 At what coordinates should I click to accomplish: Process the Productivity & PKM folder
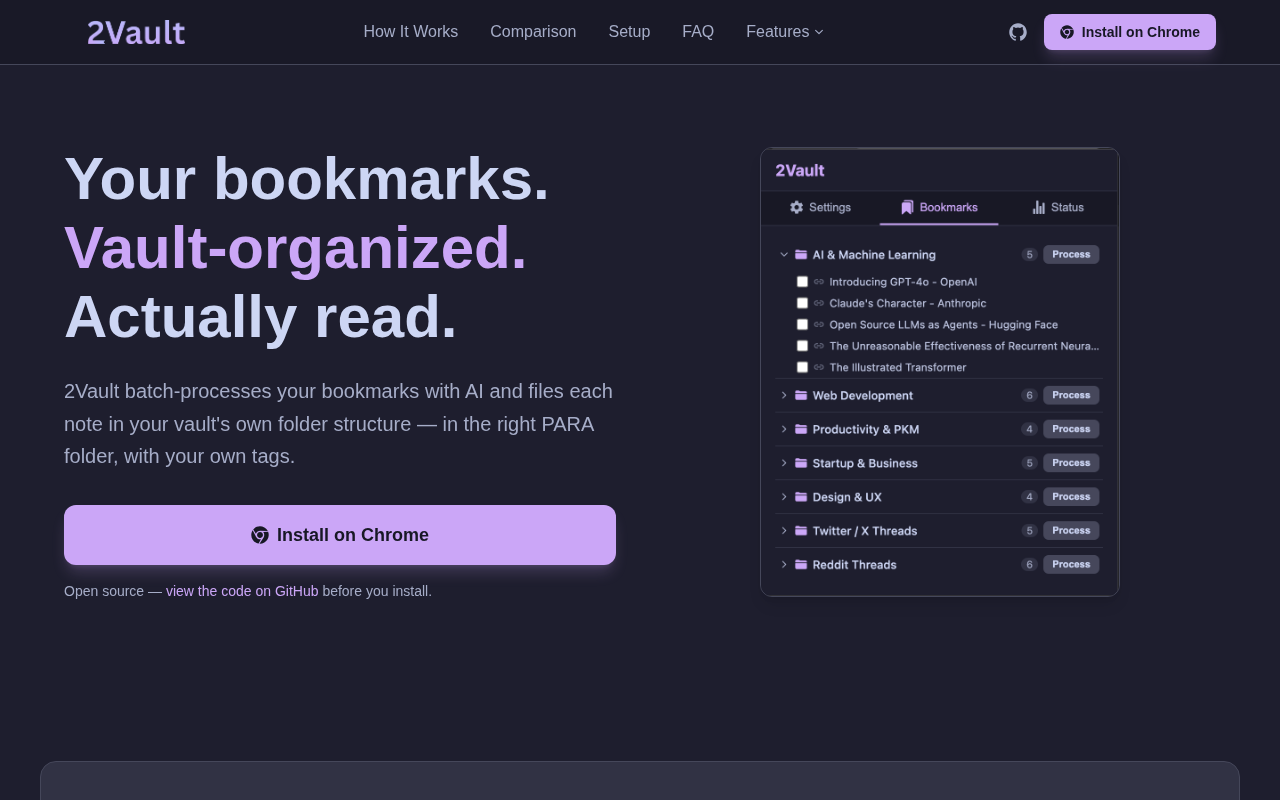pos(1071,429)
